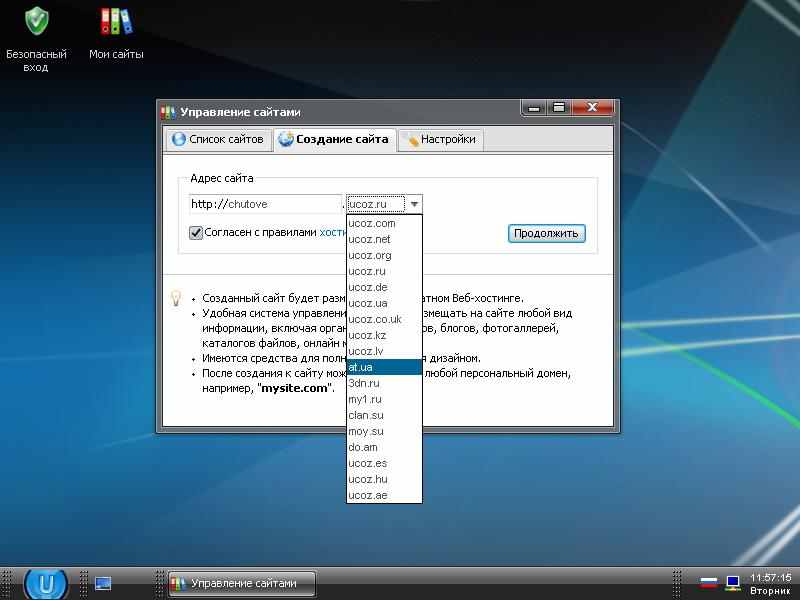Open the Безопасный вход desktop shortcut
Image resolution: width=800 pixels, height=600 pixels.
pos(36,38)
